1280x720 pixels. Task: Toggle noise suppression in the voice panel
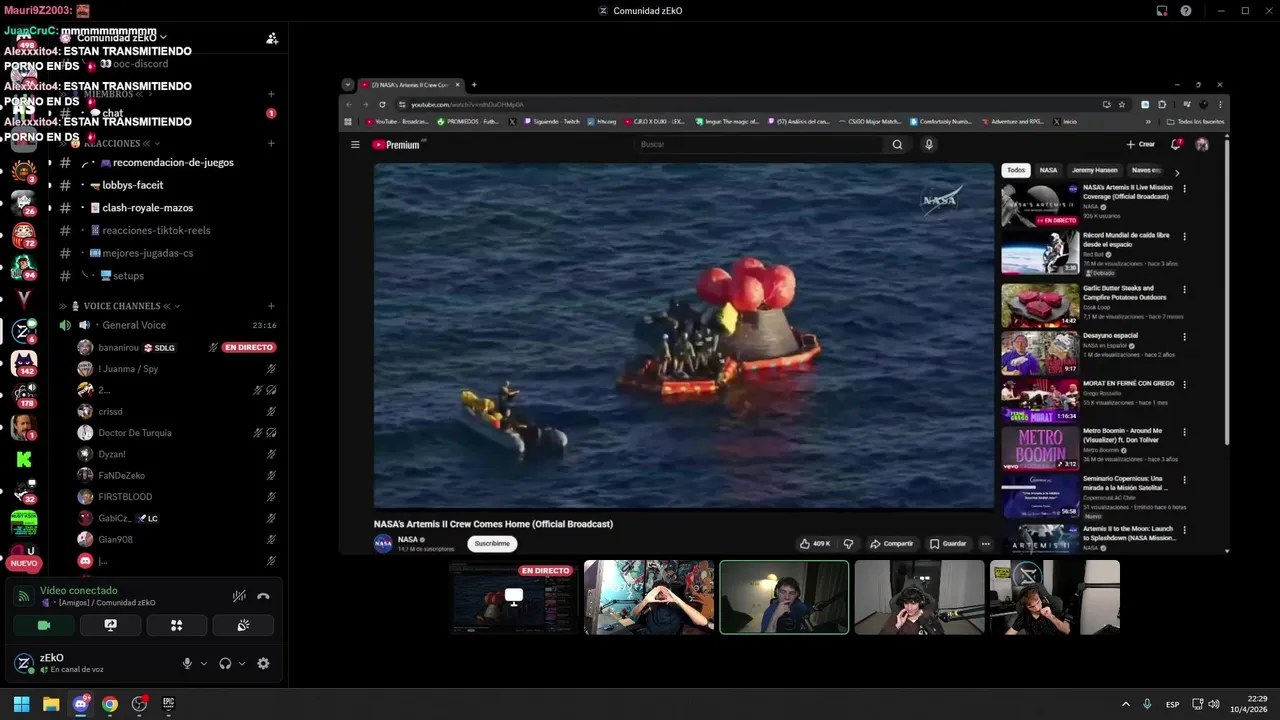tap(239, 596)
